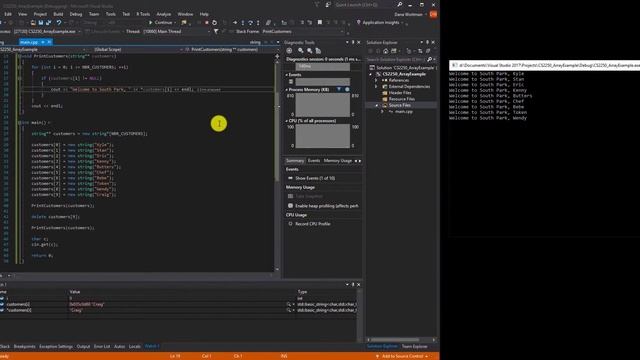The width and height of the screenshot is (640, 360).
Task: Open the Tools menu
Action: [111, 14]
